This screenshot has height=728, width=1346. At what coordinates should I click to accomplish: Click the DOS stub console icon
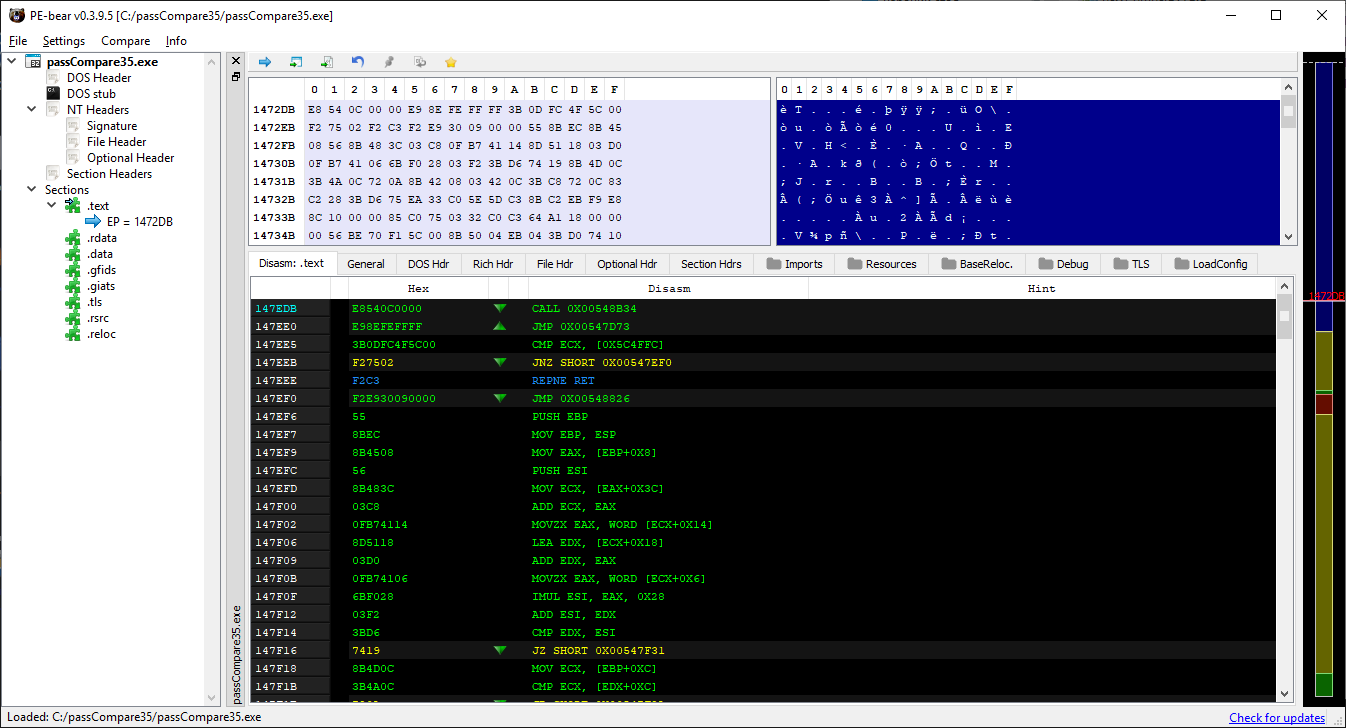[x=54, y=94]
